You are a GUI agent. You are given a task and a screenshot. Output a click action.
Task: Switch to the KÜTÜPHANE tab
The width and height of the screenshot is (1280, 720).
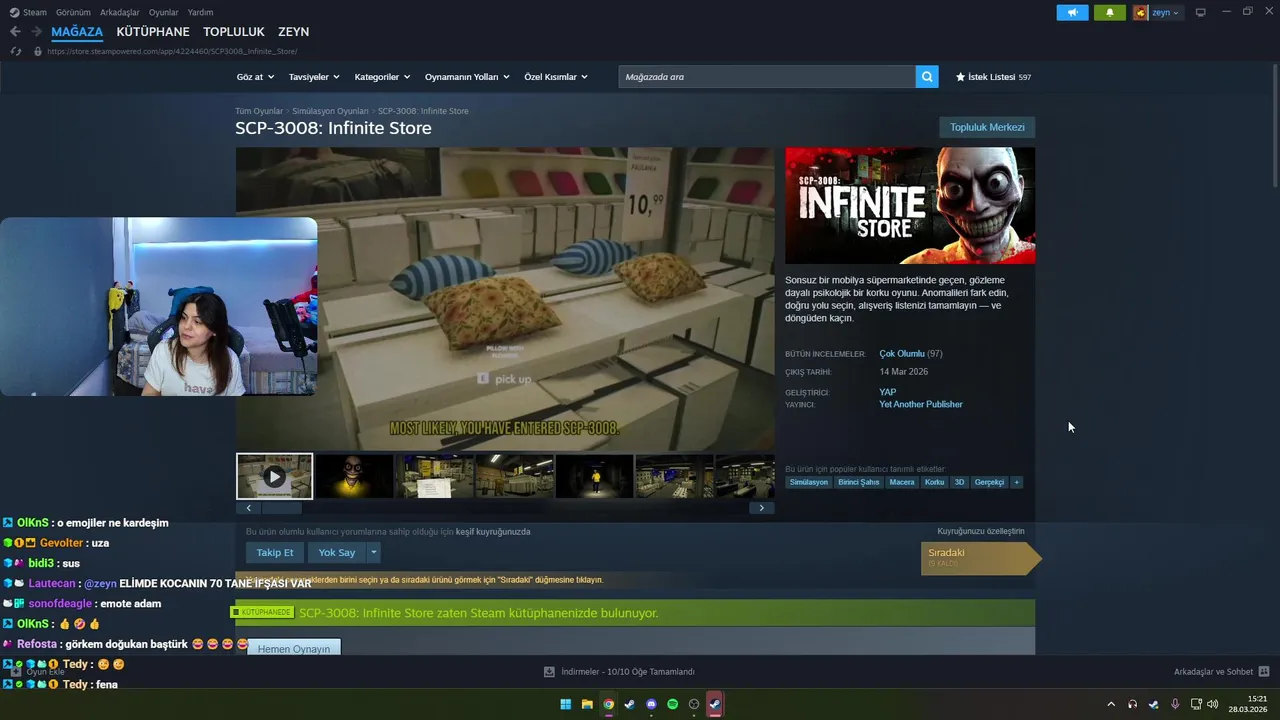coord(153,32)
